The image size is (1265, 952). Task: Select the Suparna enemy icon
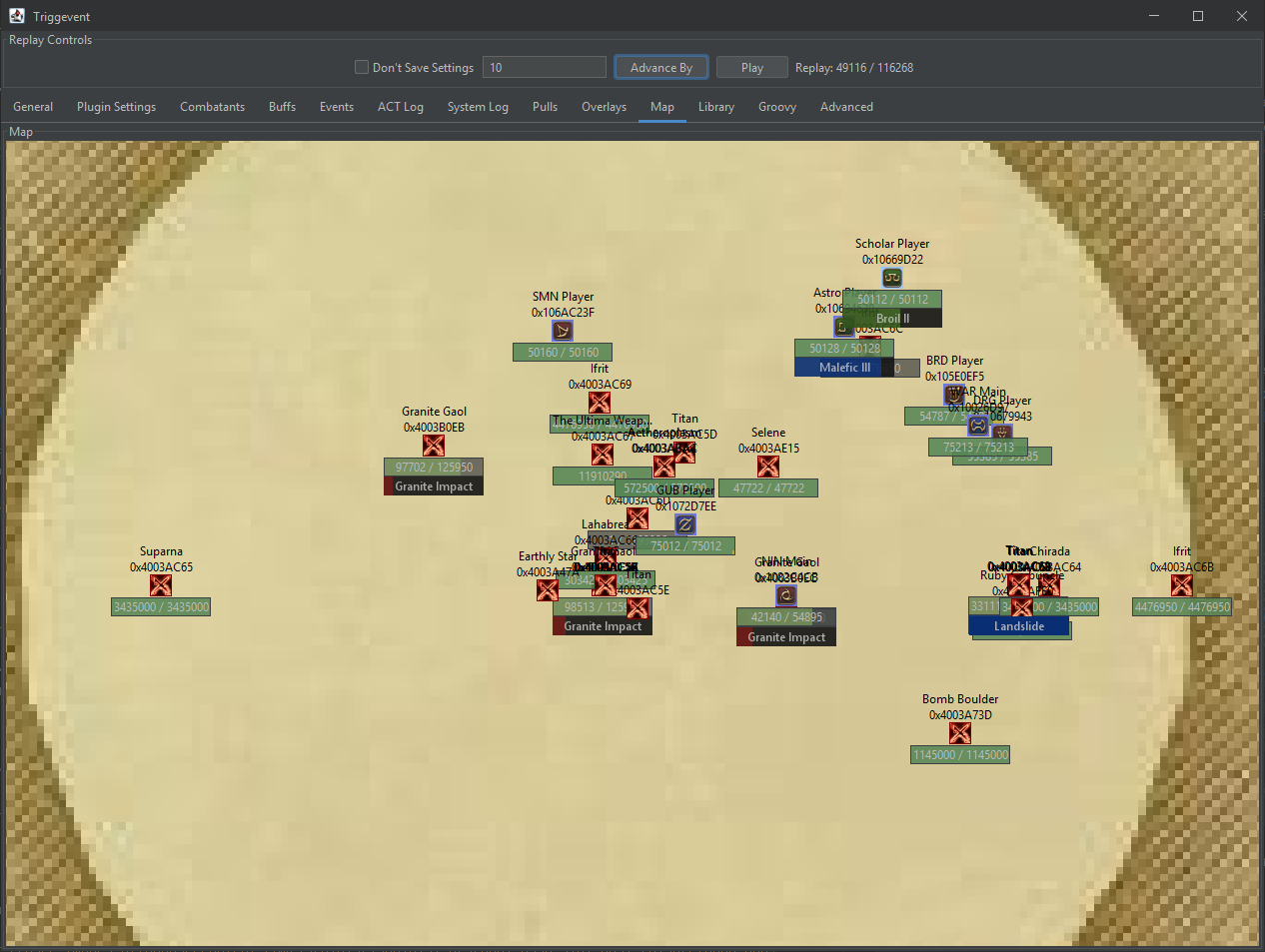161,585
